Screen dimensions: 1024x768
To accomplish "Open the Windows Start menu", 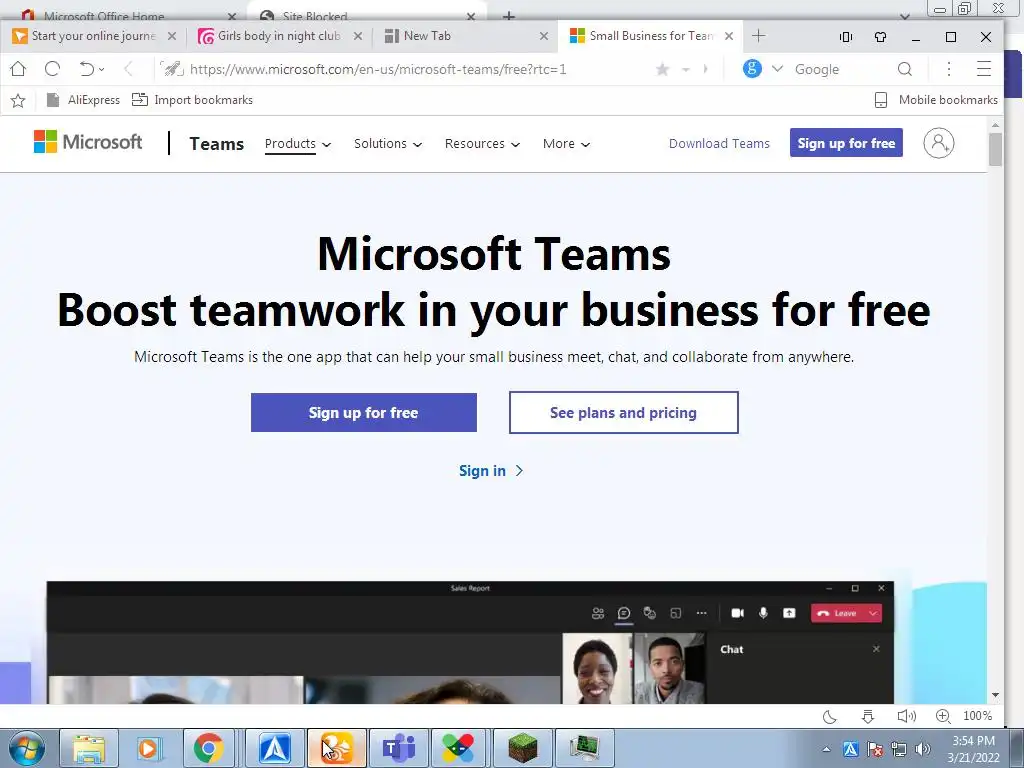I will (x=27, y=748).
